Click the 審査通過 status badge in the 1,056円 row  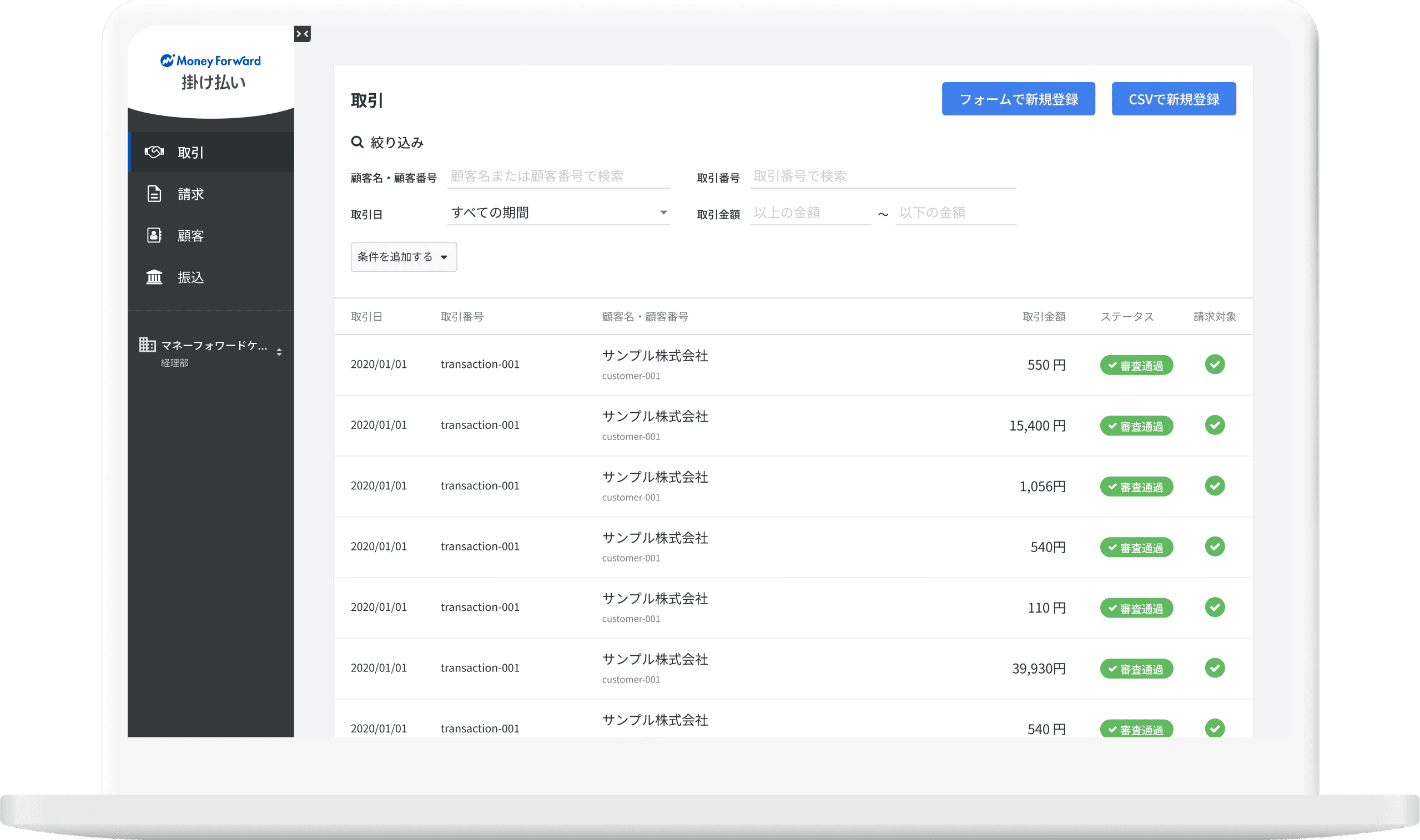1136,487
